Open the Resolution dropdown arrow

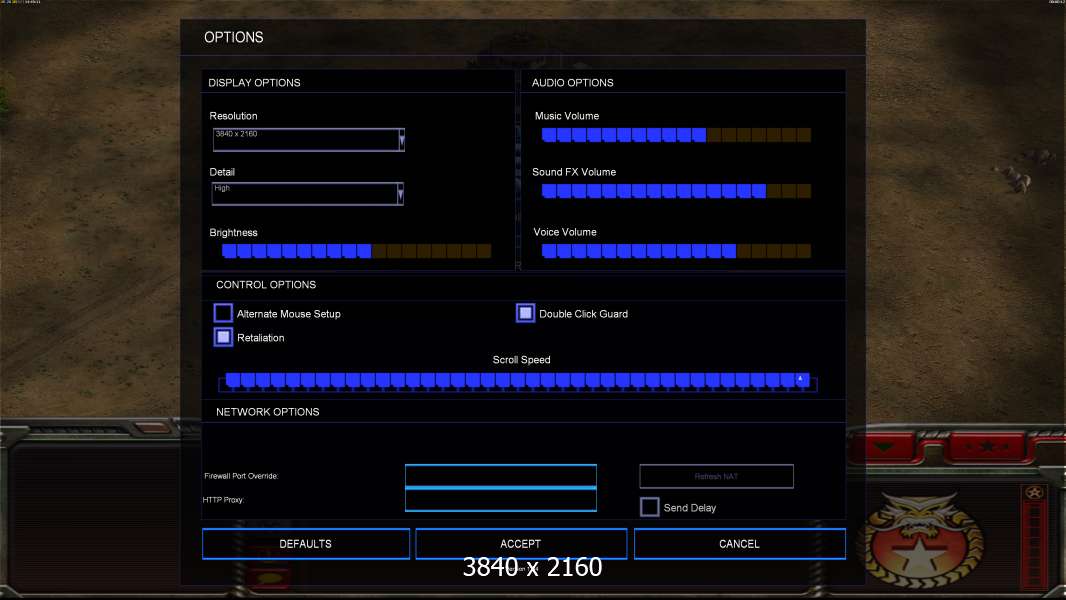(x=402, y=139)
